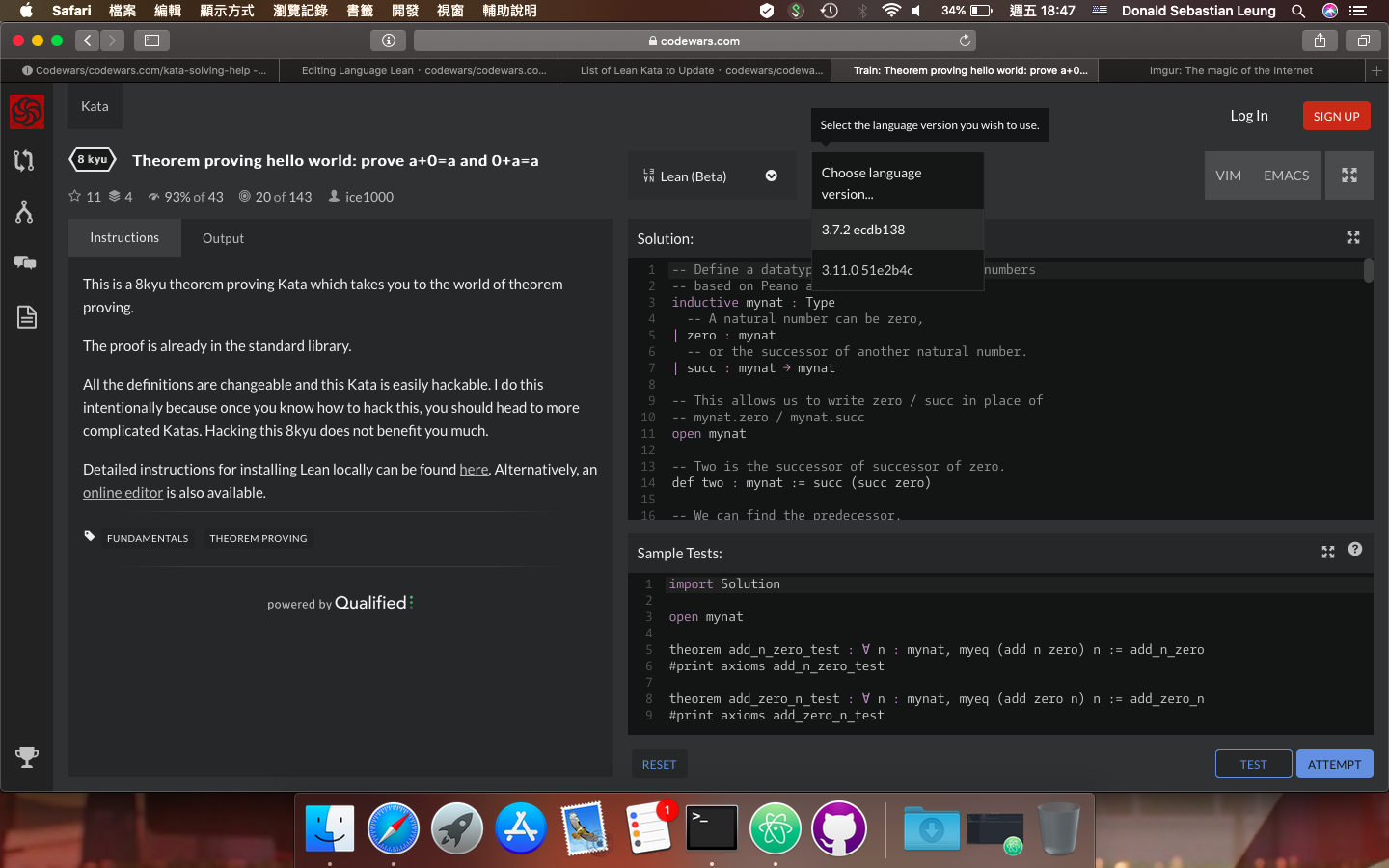
Task: Enable VIM editor mode
Action: (1228, 176)
